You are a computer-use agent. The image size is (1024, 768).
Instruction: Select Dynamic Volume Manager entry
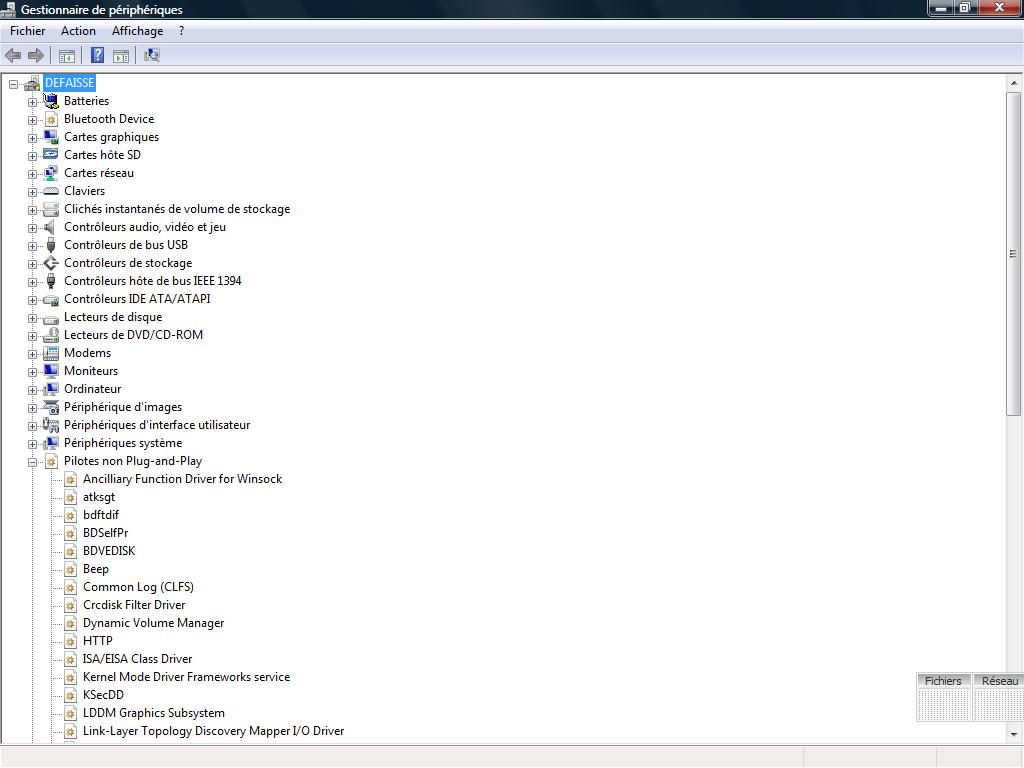(x=153, y=623)
